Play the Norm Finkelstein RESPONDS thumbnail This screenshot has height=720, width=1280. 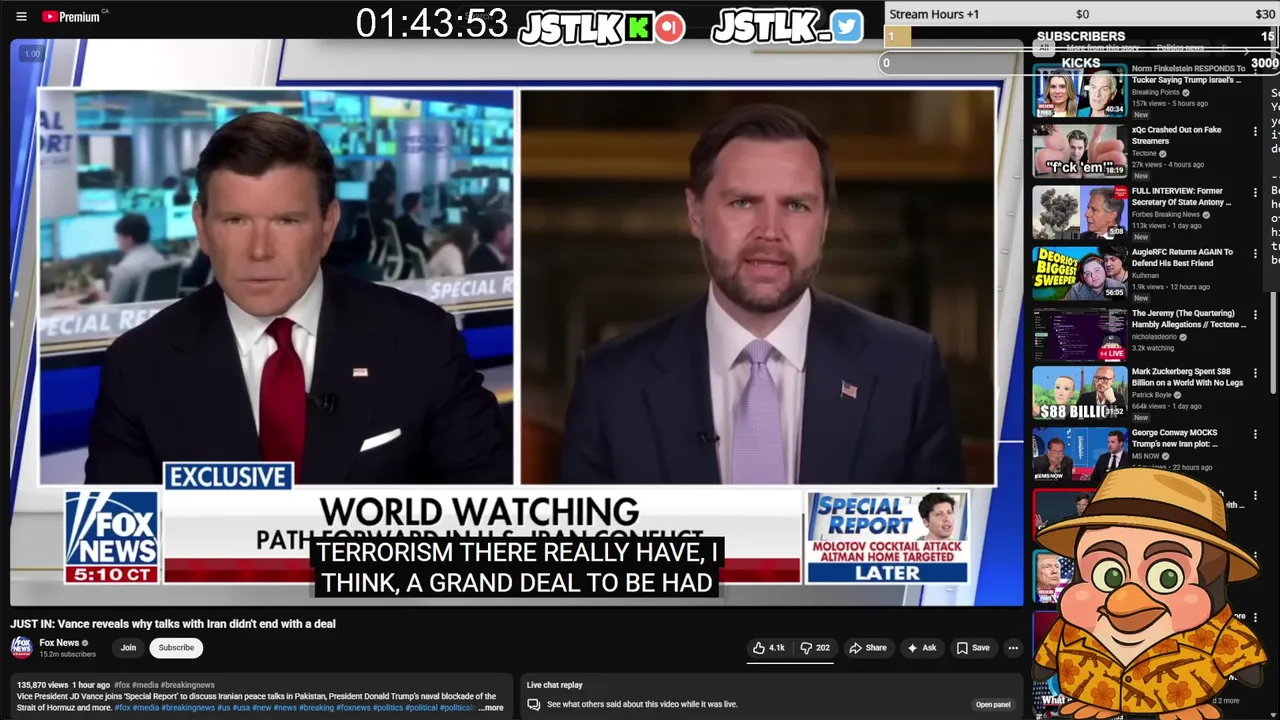(x=1080, y=90)
